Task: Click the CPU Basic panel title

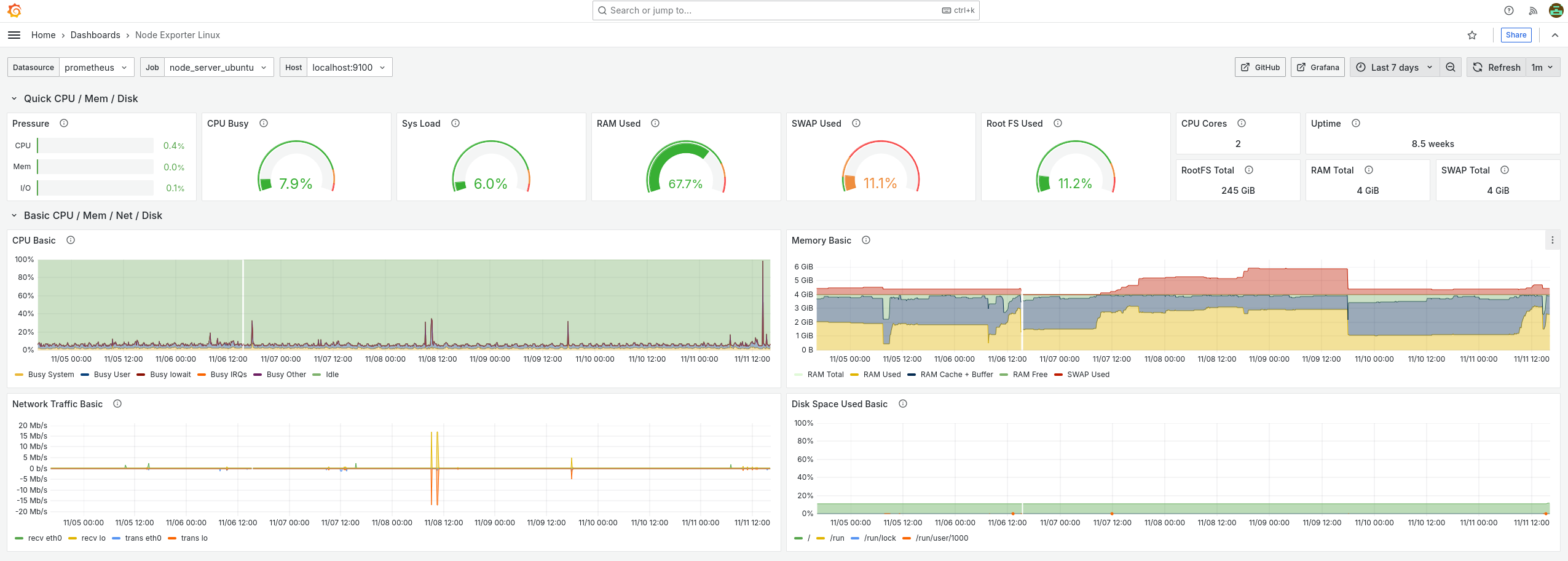Action: 34,240
